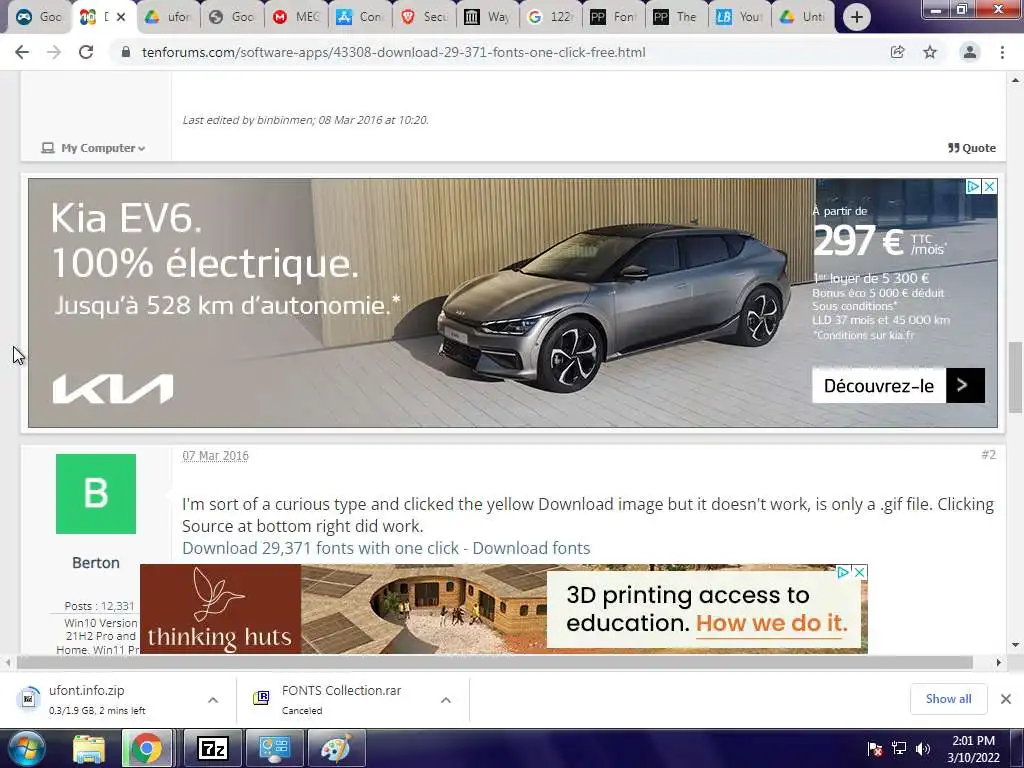Open post number #2 permalink

[x=988, y=455]
